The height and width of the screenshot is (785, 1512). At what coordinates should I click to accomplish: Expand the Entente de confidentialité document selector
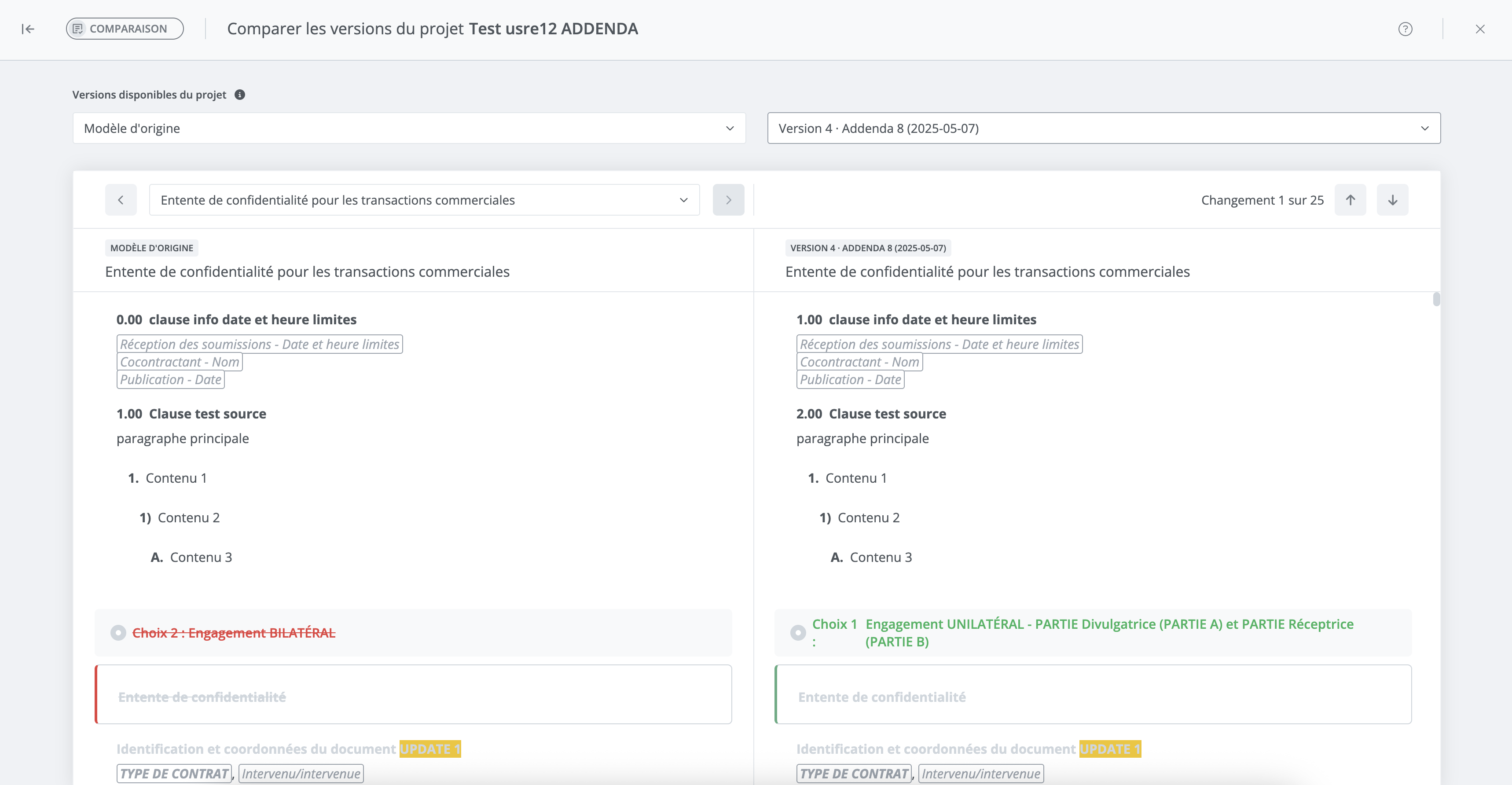click(424, 200)
